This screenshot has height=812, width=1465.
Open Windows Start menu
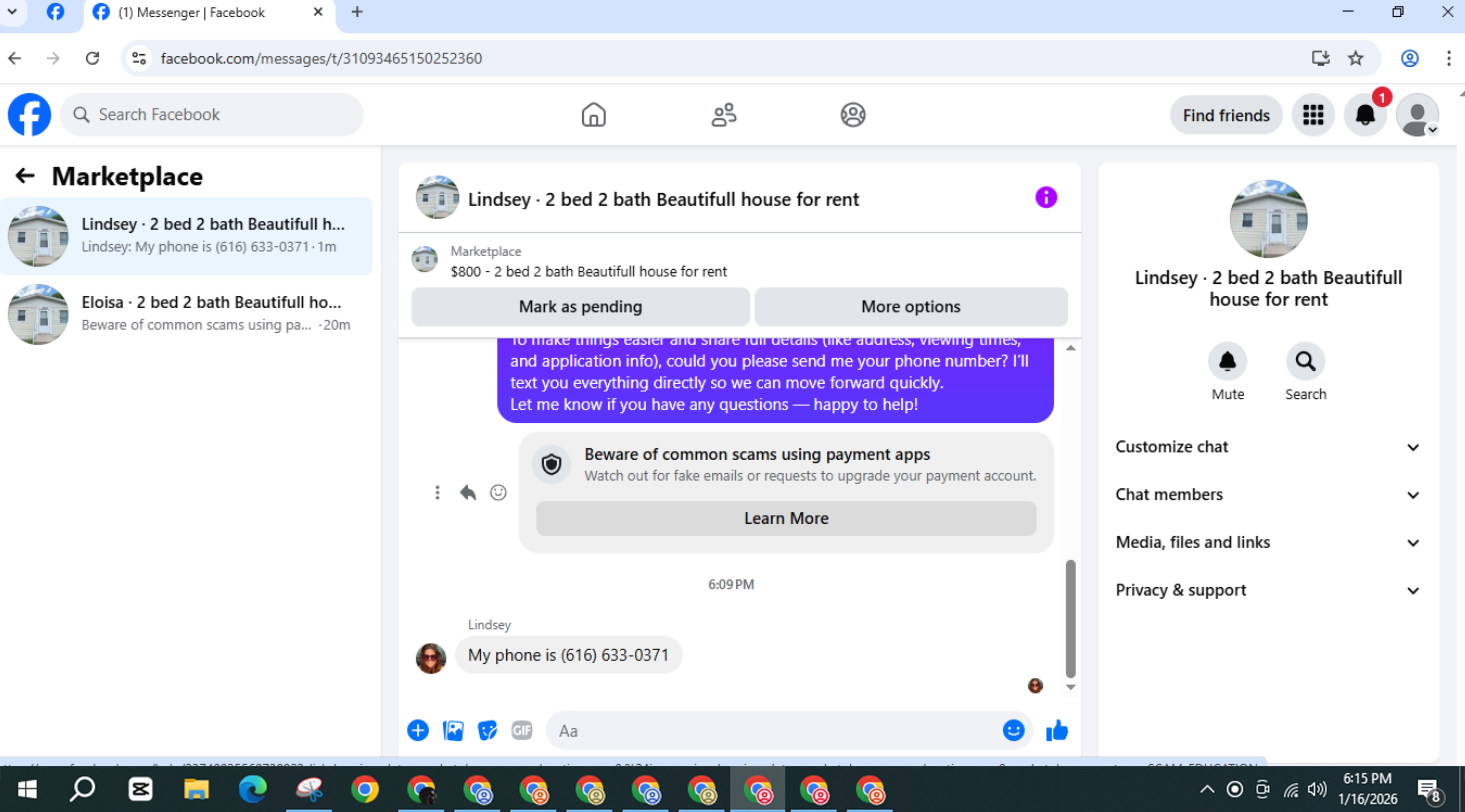[x=27, y=789]
